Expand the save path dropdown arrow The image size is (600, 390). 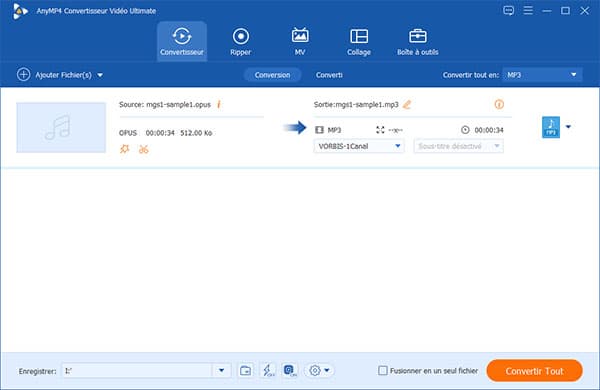(222, 370)
